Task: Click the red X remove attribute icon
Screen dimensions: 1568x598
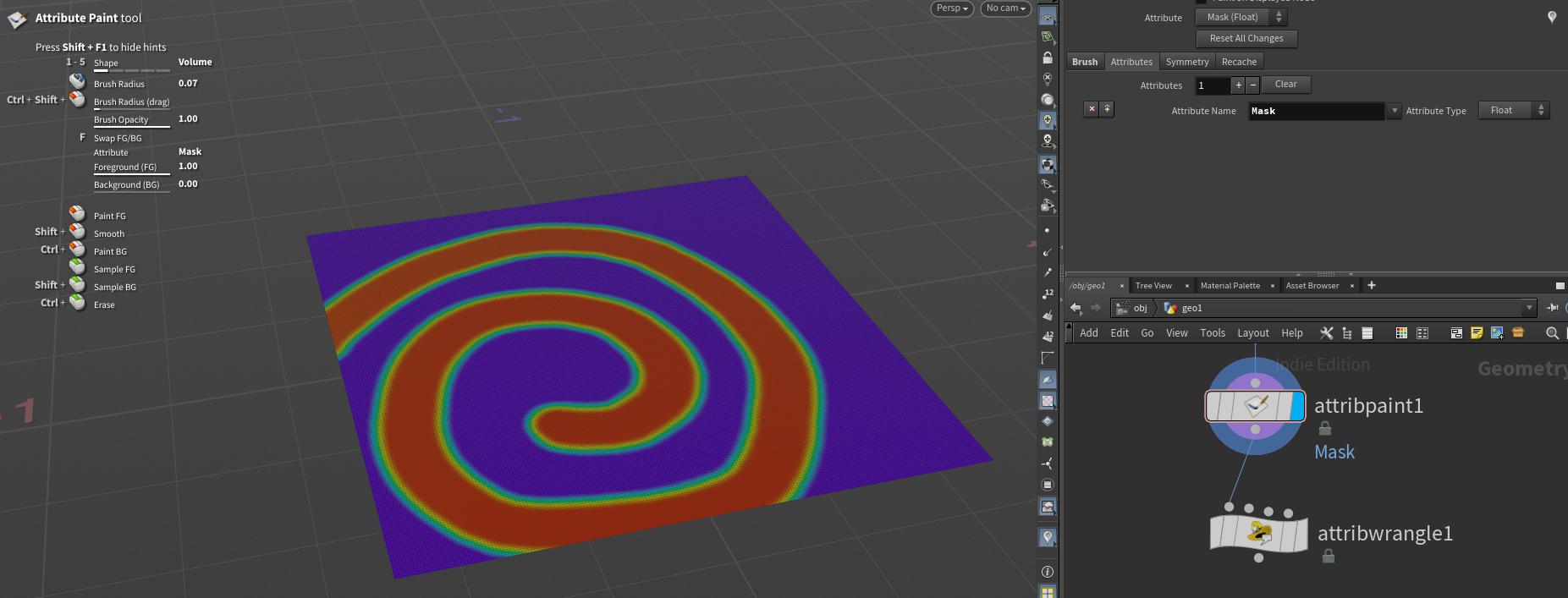Action: [1092, 109]
